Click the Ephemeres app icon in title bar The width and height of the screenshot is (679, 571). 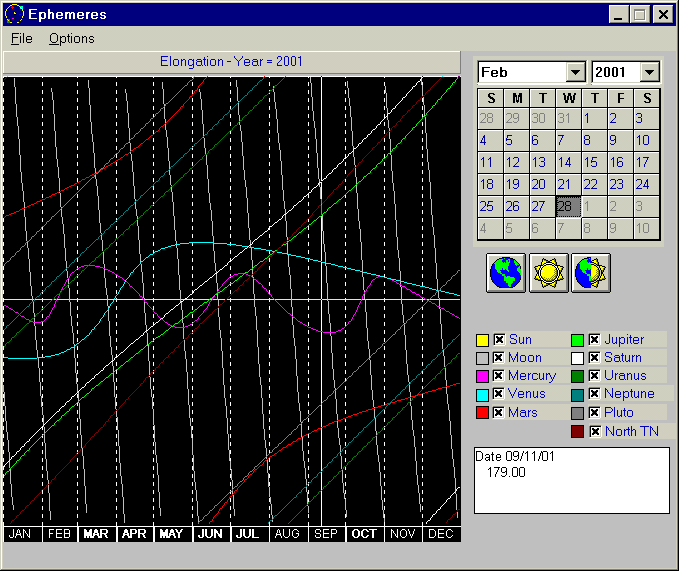pyautogui.click(x=14, y=14)
